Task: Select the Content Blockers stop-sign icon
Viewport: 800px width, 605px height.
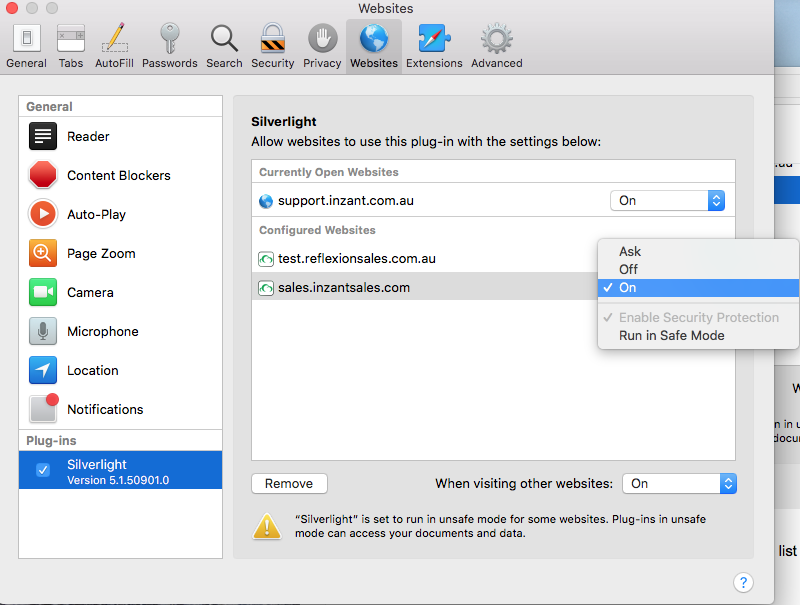Action: coord(43,175)
